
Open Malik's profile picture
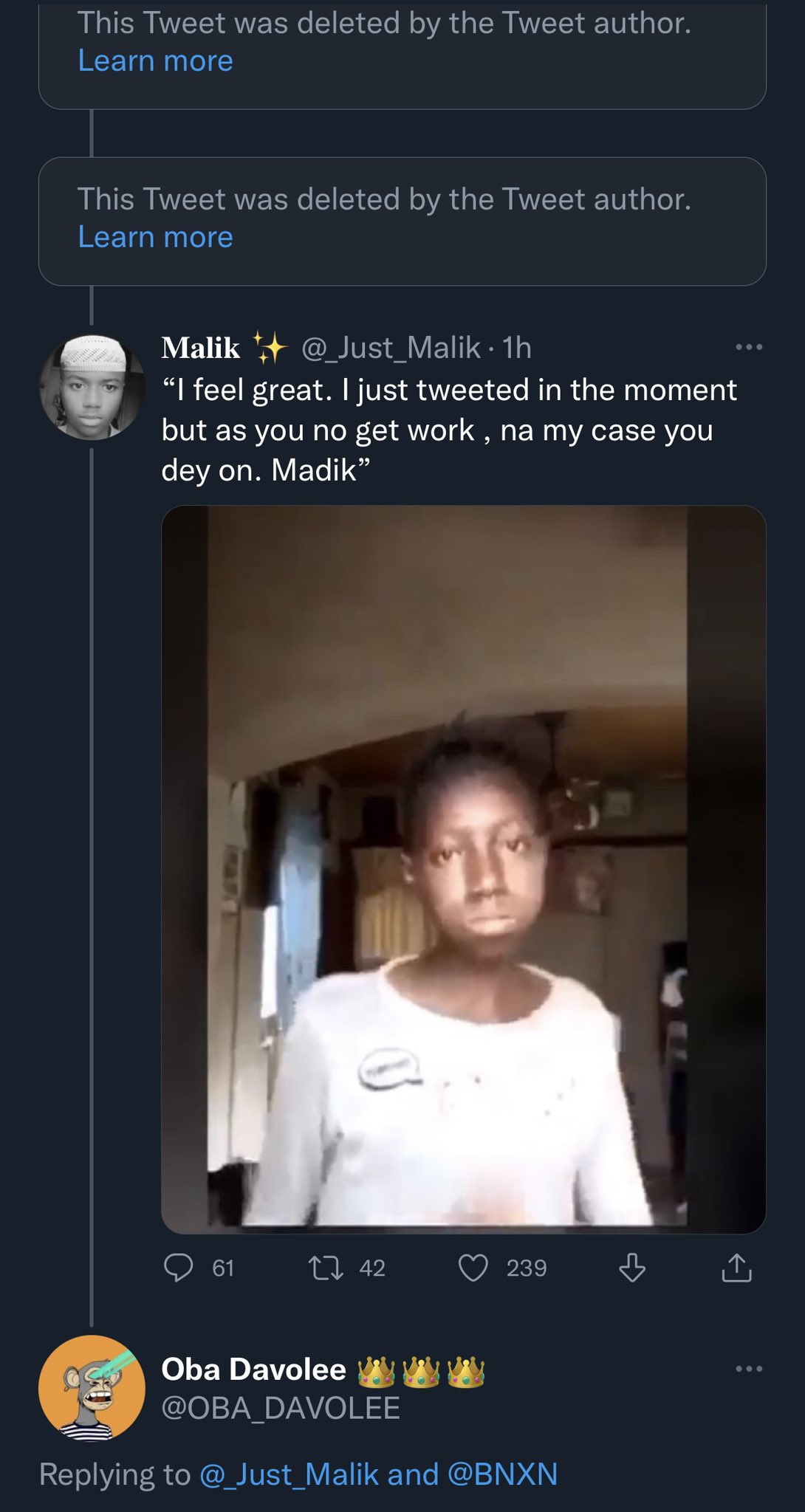click(x=92, y=388)
